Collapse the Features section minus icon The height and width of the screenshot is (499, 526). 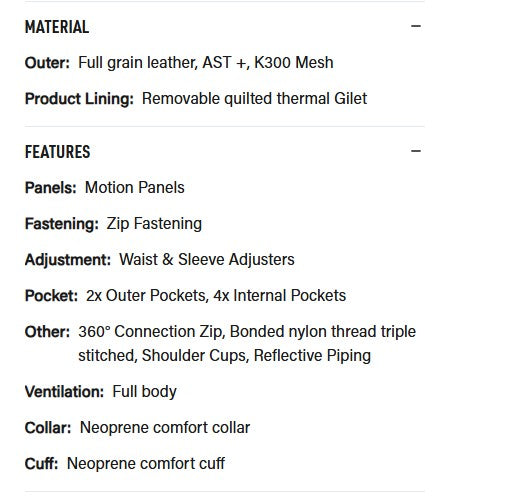(416, 151)
